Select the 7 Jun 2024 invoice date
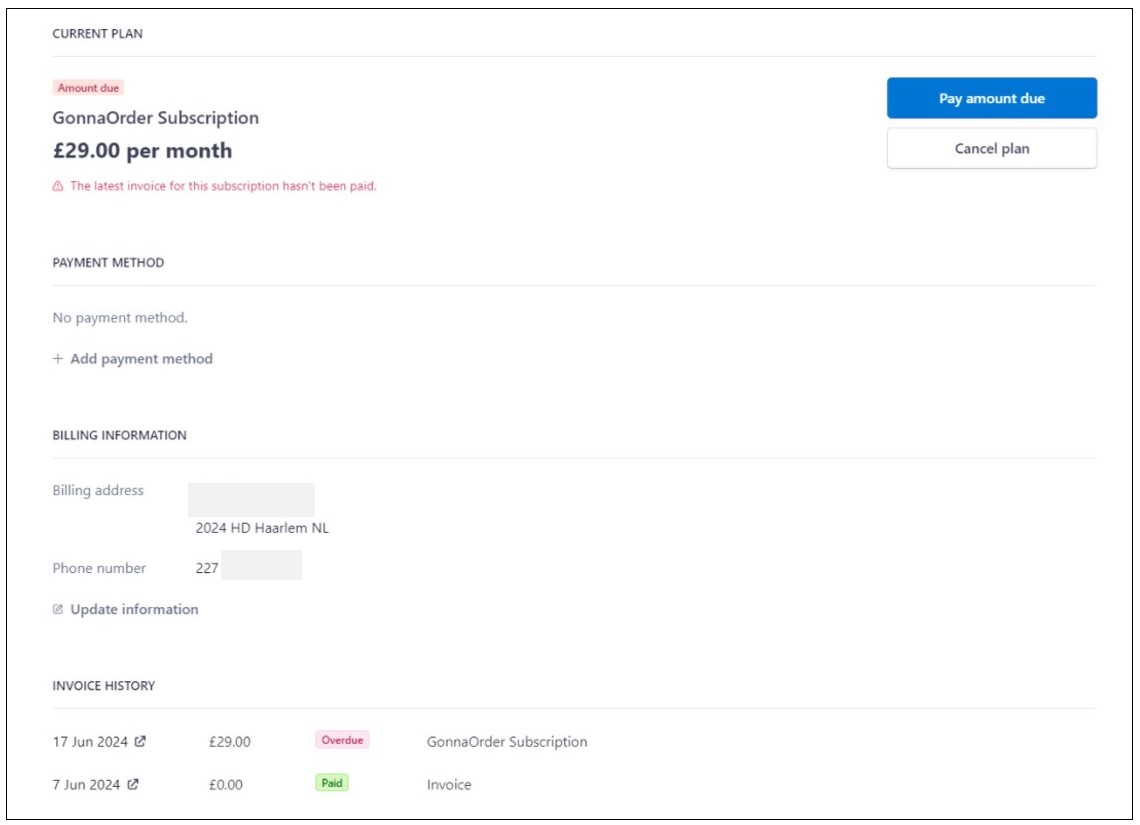This screenshot has height=825, width=1140. coord(86,784)
